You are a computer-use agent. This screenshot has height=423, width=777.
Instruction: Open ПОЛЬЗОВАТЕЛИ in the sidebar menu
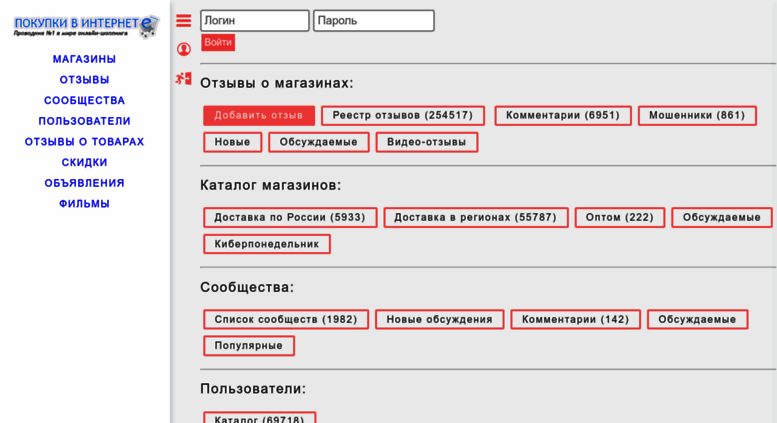[84, 121]
